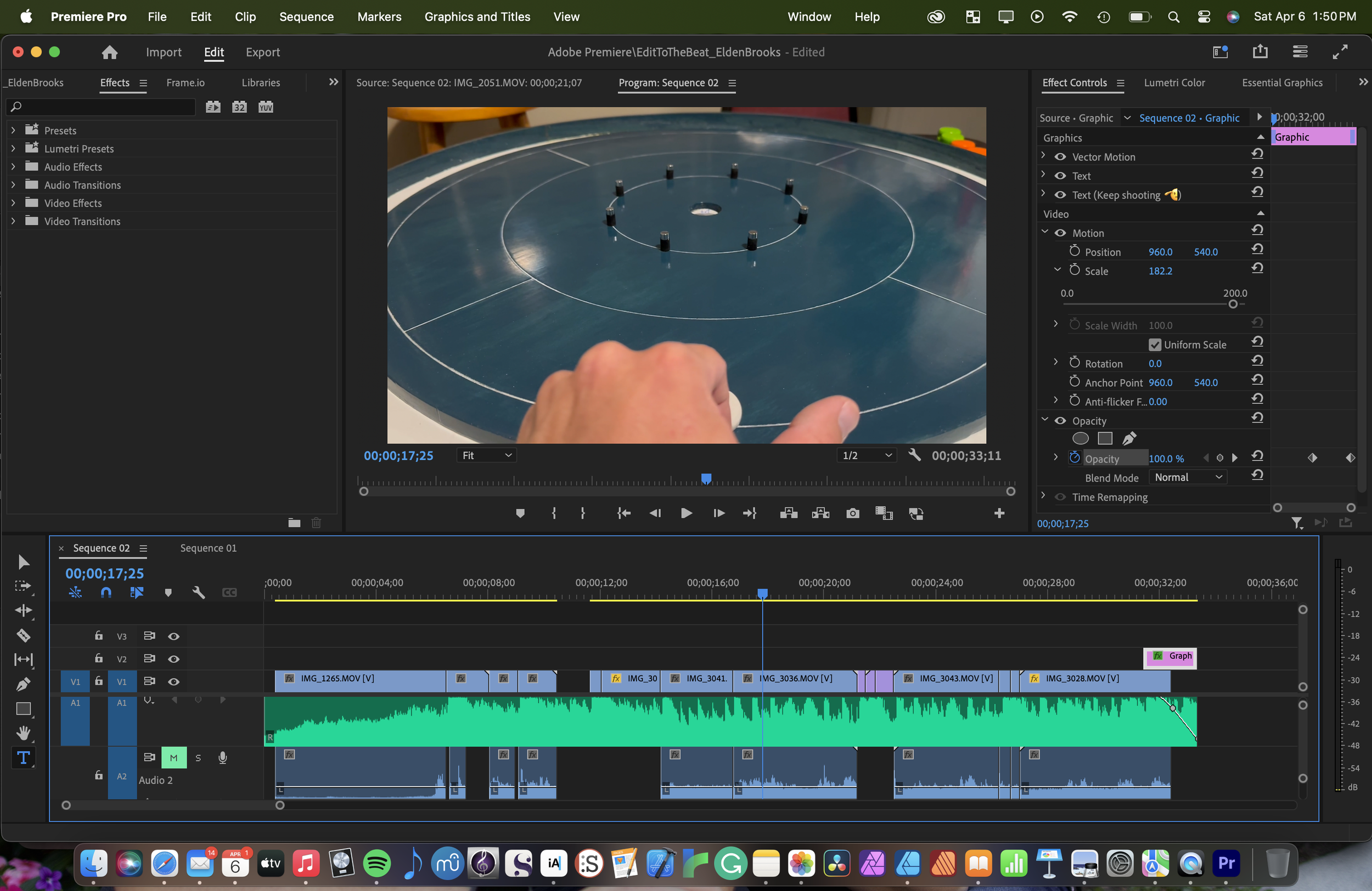Select the Type tool in toolbar
This screenshot has width=1372, height=891.
click(23, 757)
